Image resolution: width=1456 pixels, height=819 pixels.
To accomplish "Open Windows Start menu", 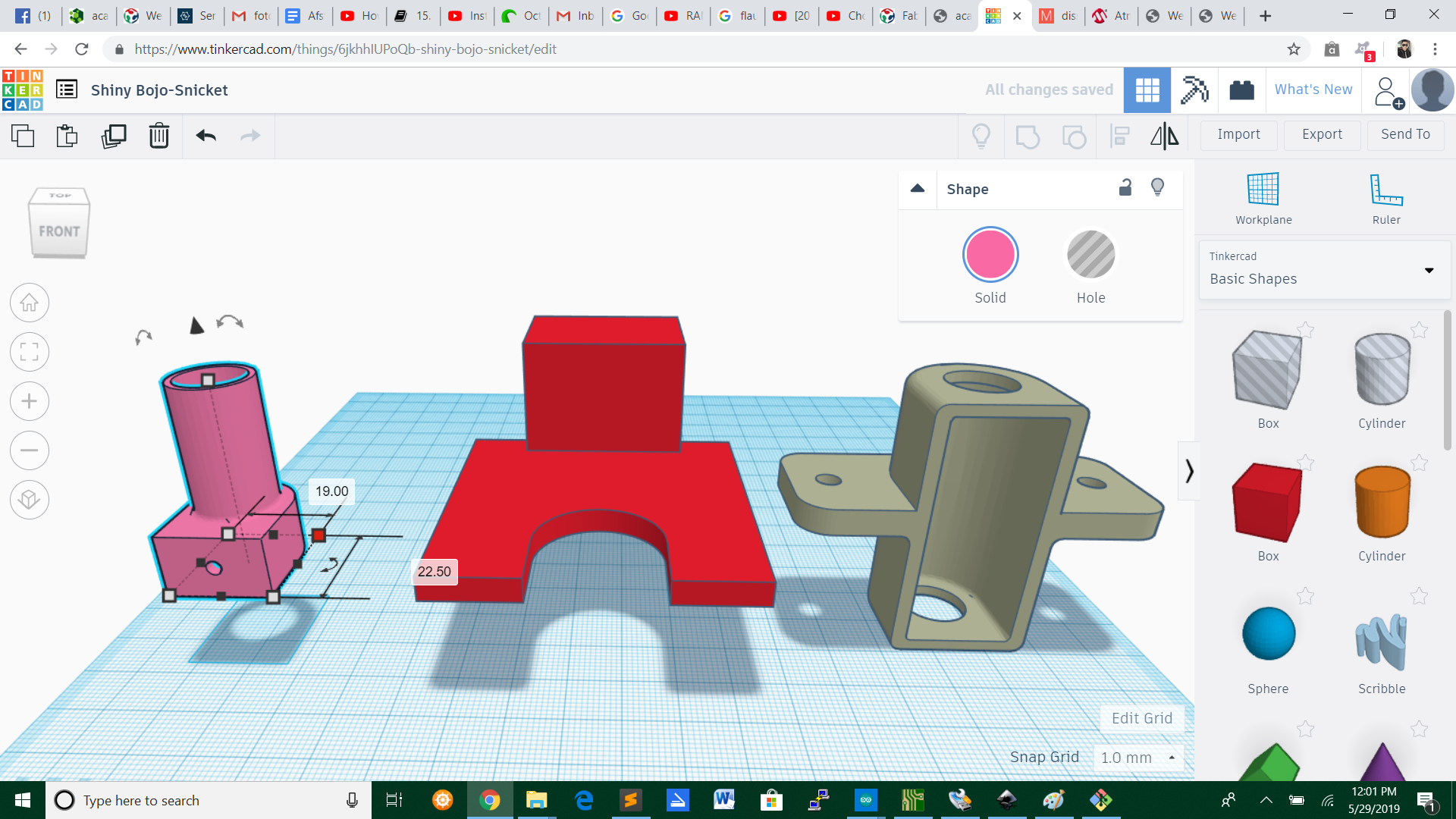I will [x=23, y=800].
